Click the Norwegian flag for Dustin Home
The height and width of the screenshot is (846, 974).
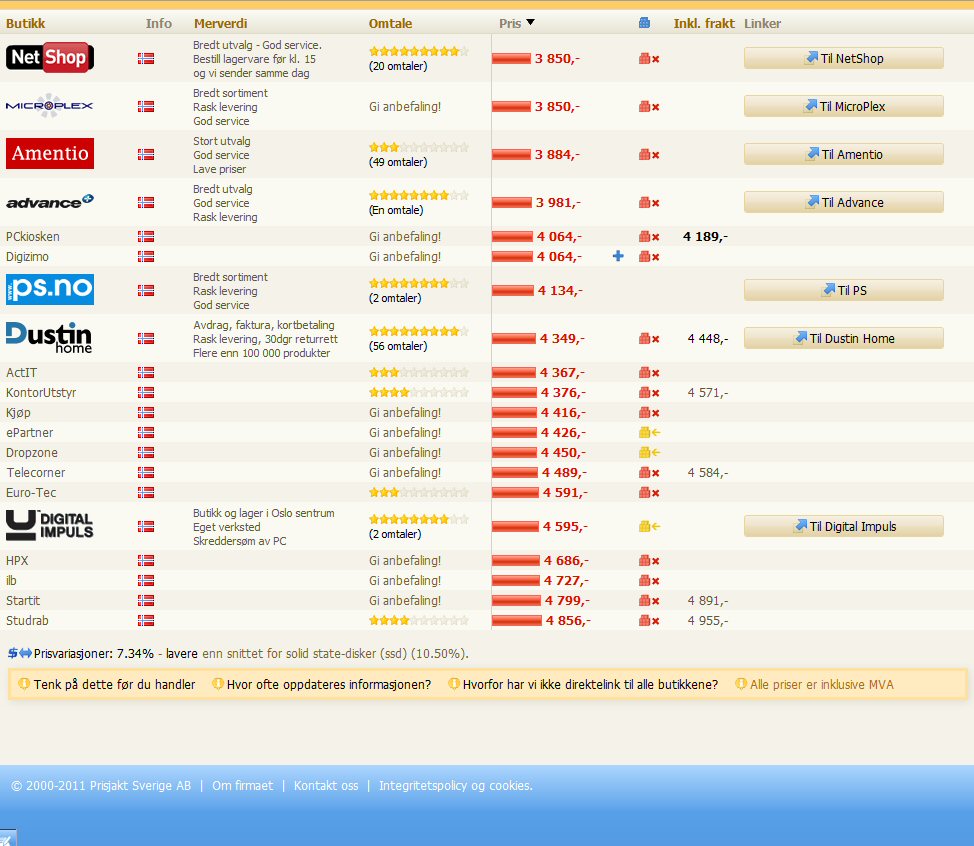coord(146,339)
